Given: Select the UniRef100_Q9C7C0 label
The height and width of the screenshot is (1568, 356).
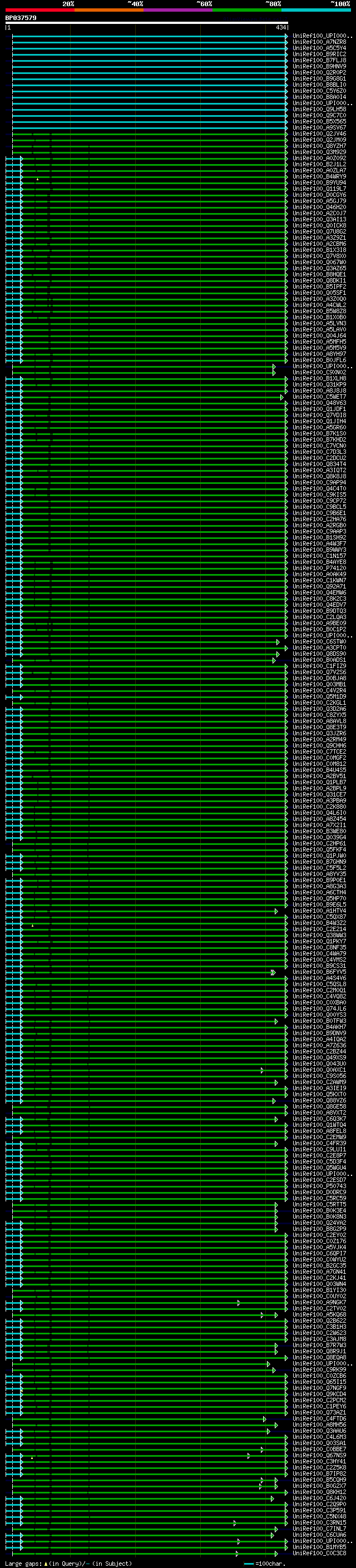Looking at the screenshot, I should pyautogui.click(x=319, y=115).
